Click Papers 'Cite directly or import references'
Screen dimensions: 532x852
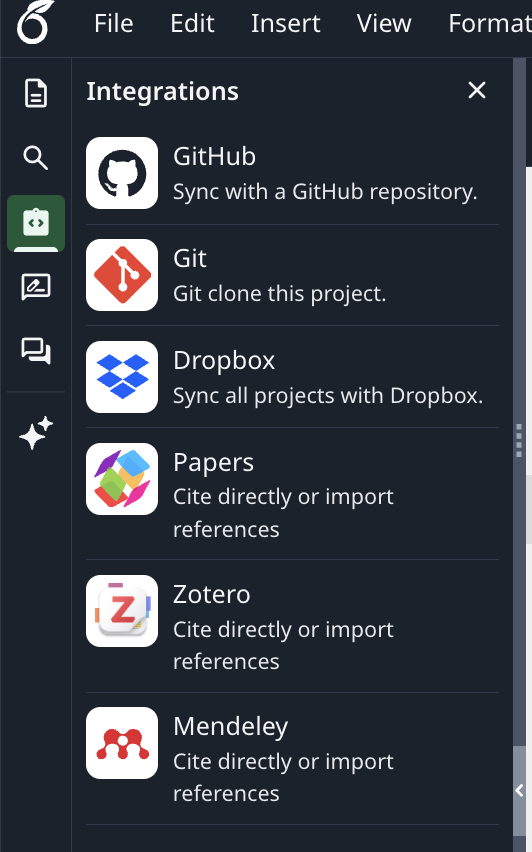(x=283, y=513)
